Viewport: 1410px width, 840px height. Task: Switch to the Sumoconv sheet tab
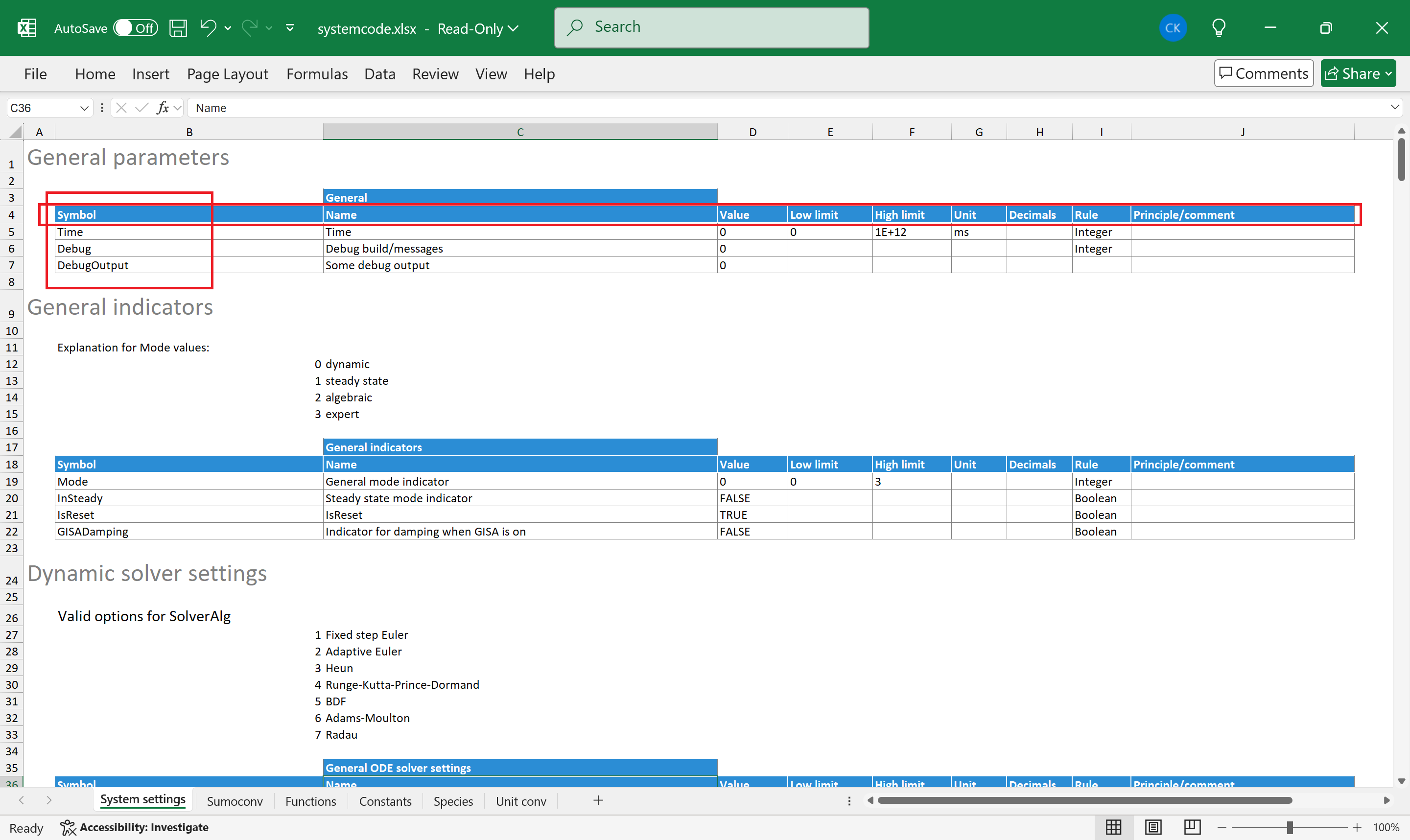(235, 801)
